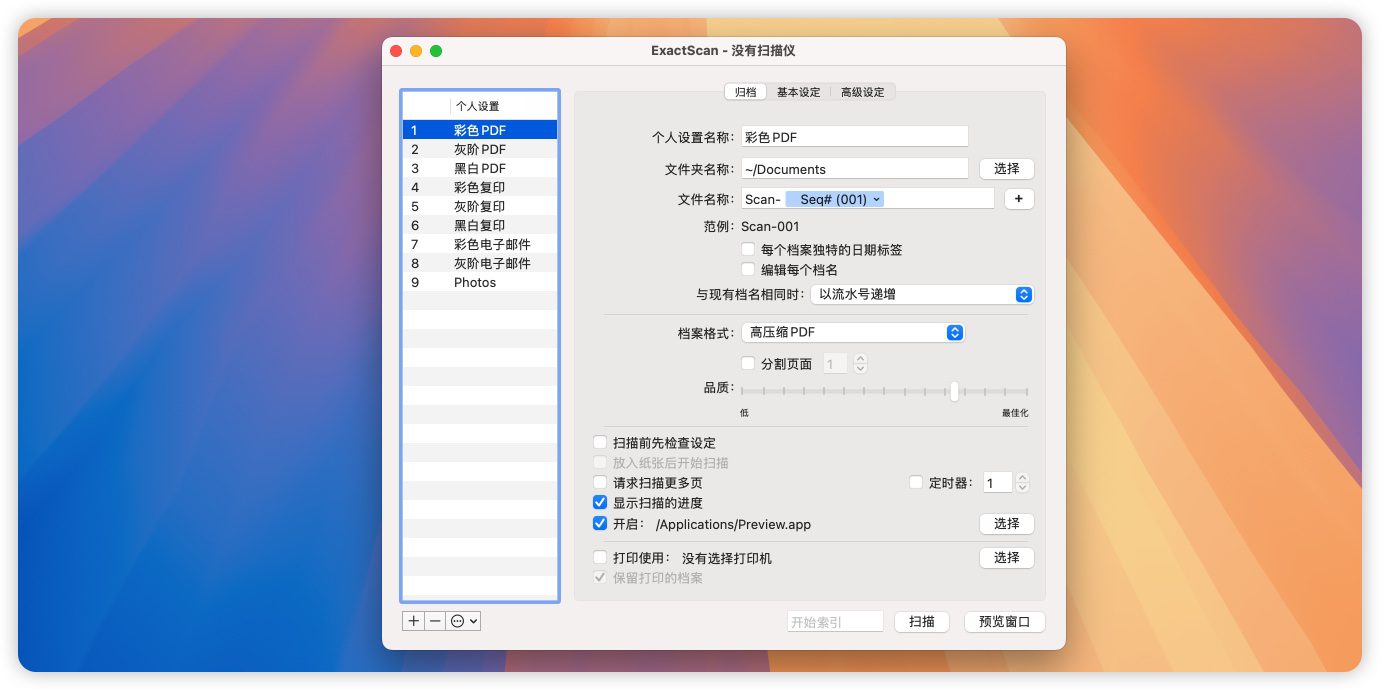Switch to 高级设定 tab

(x=862, y=92)
